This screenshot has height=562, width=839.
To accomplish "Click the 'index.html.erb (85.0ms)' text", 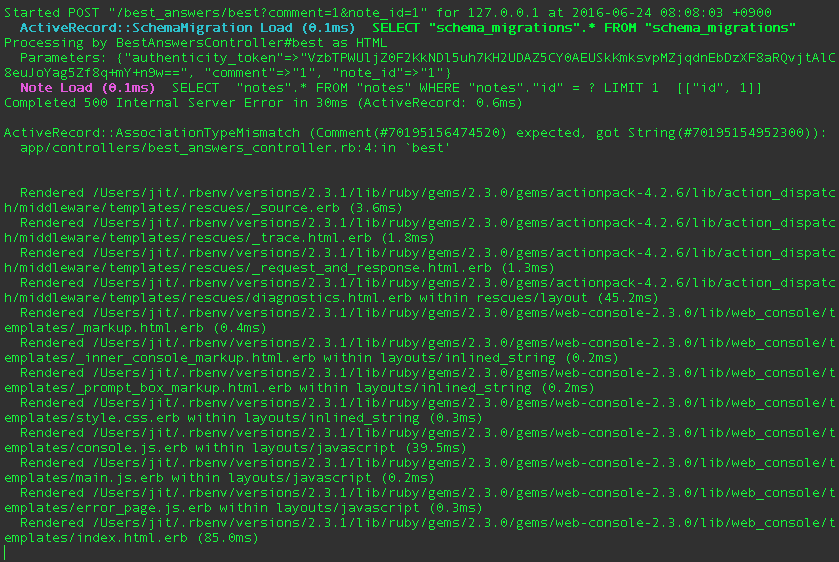I will click(x=167, y=537).
